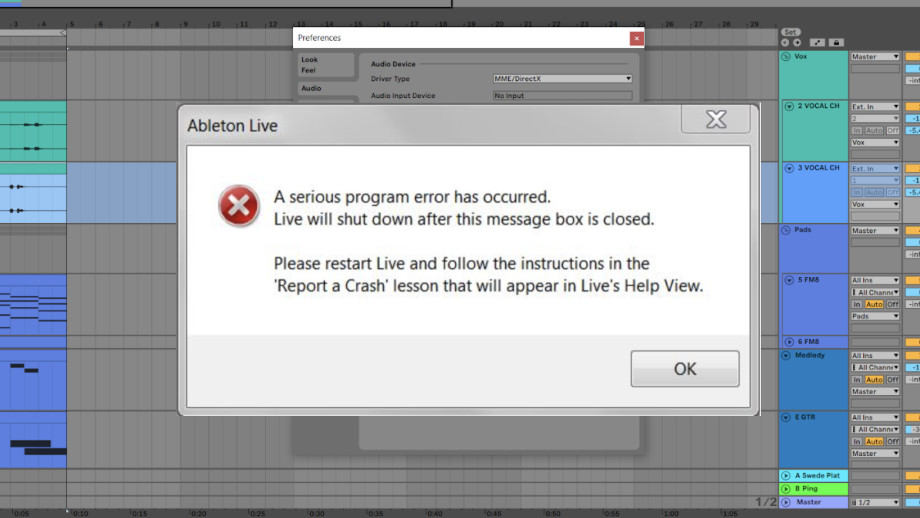The height and width of the screenshot is (518, 920).
Task: Open E GTR All Channels dropdown
Action: click(x=875, y=429)
